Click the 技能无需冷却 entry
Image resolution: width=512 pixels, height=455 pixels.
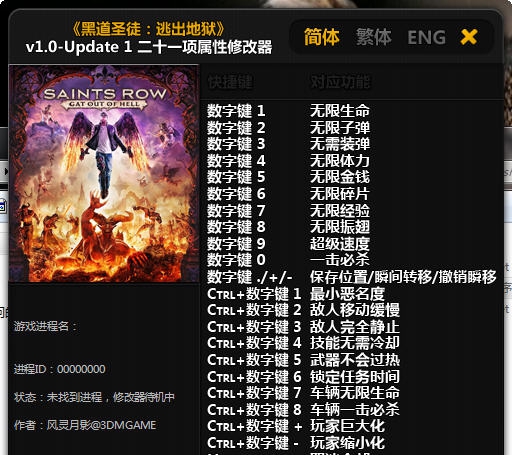click(x=355, y=343)
